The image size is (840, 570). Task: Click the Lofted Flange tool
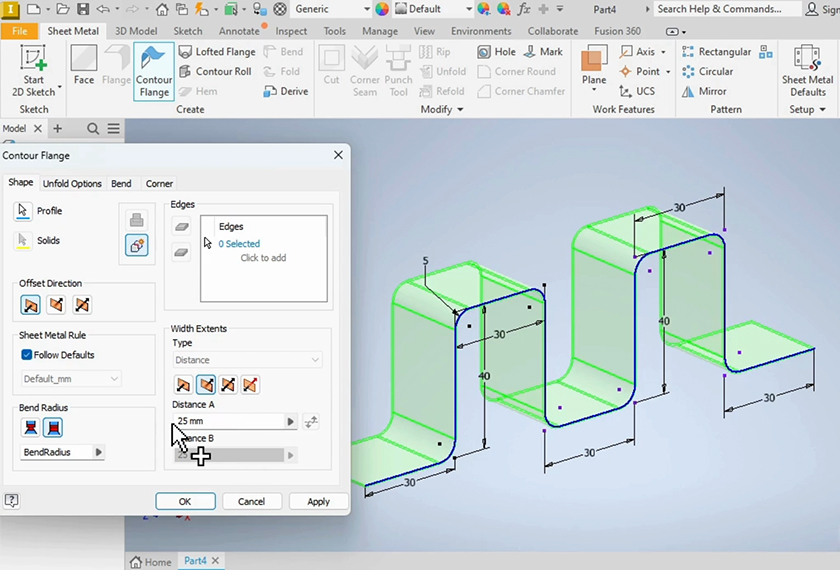pos(216,52)
